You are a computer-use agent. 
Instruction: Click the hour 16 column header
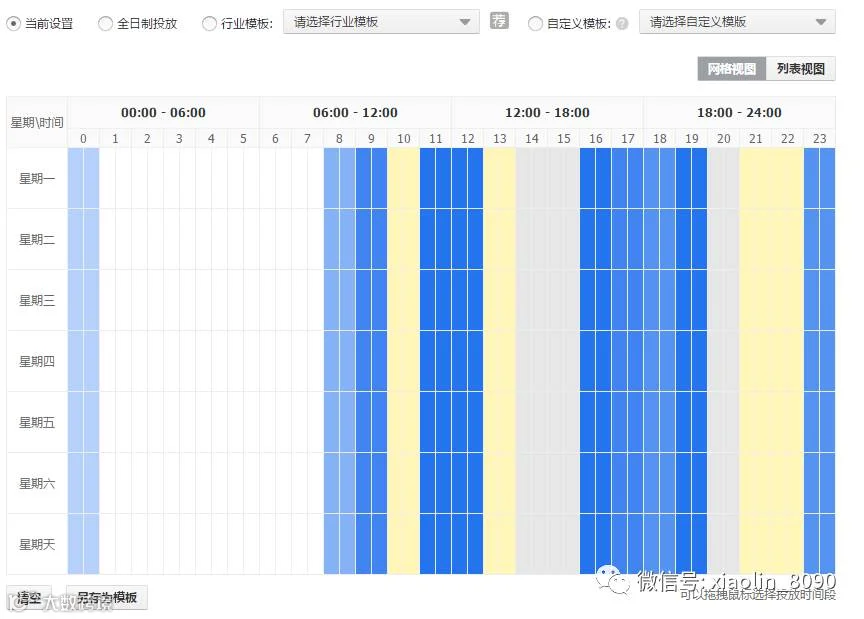pos(595,138)
